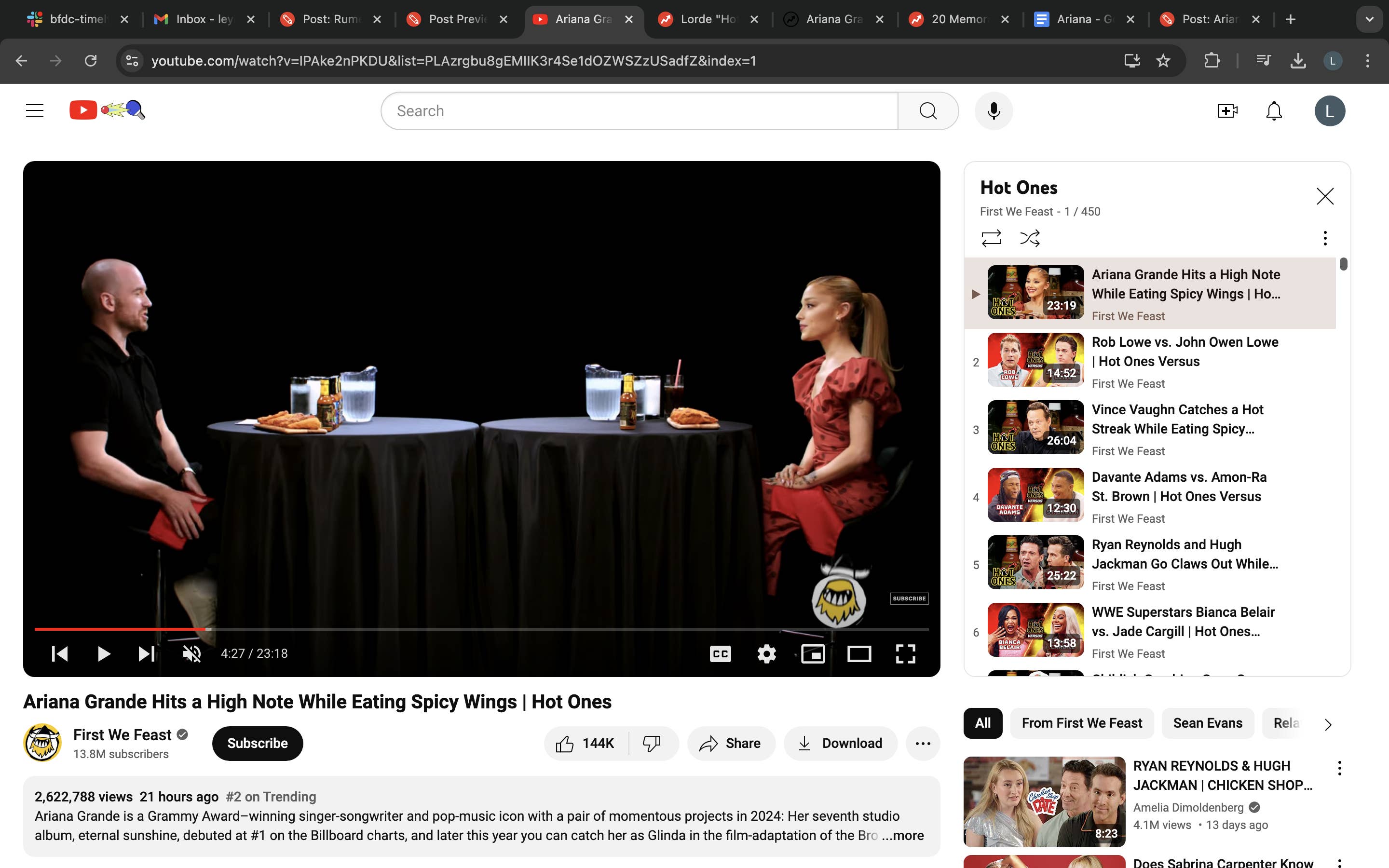Seek on the red video progress bar
This screenshot has height=868, width=1389.
pos(481,629)
